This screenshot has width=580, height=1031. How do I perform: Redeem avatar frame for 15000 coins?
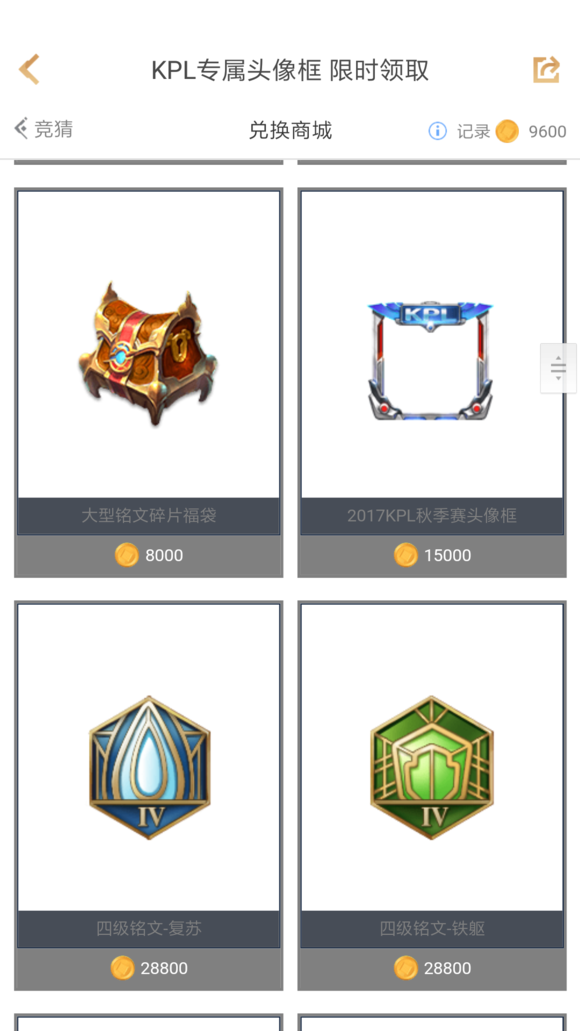[x=432, y=556]
